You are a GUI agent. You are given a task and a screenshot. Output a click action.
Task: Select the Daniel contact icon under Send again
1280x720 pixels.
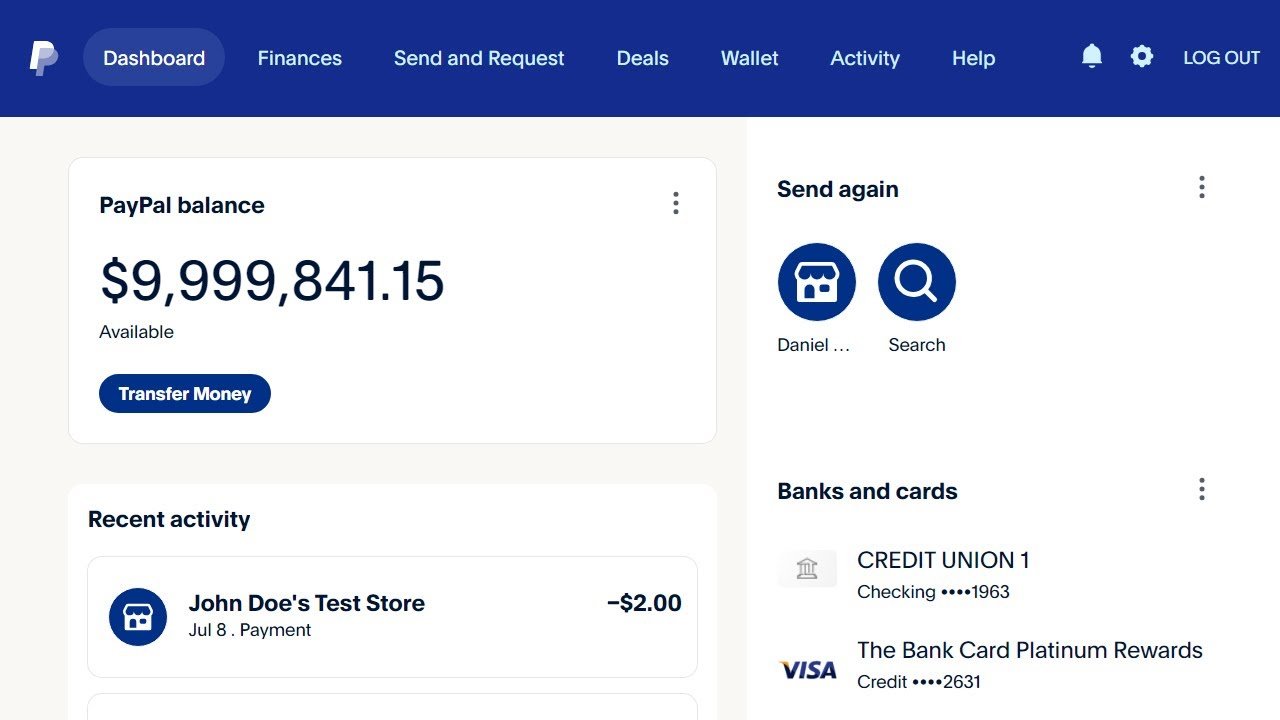(x=817, y=281)
